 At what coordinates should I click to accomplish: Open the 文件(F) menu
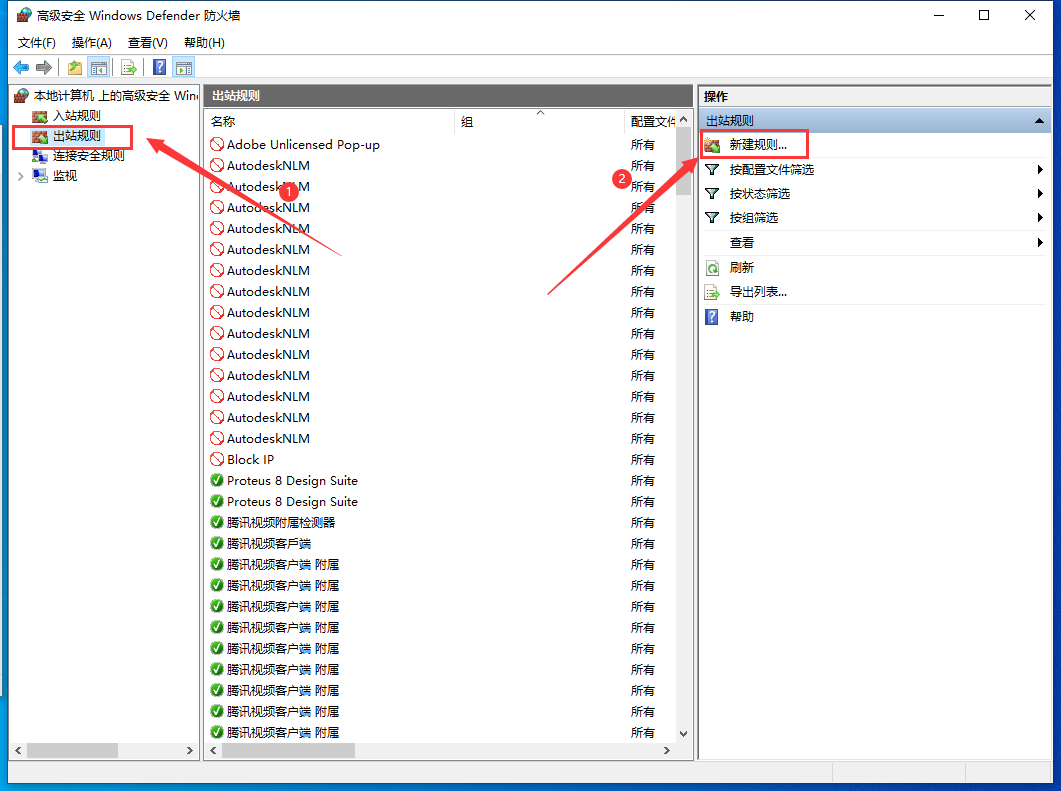tap(37, 43)
